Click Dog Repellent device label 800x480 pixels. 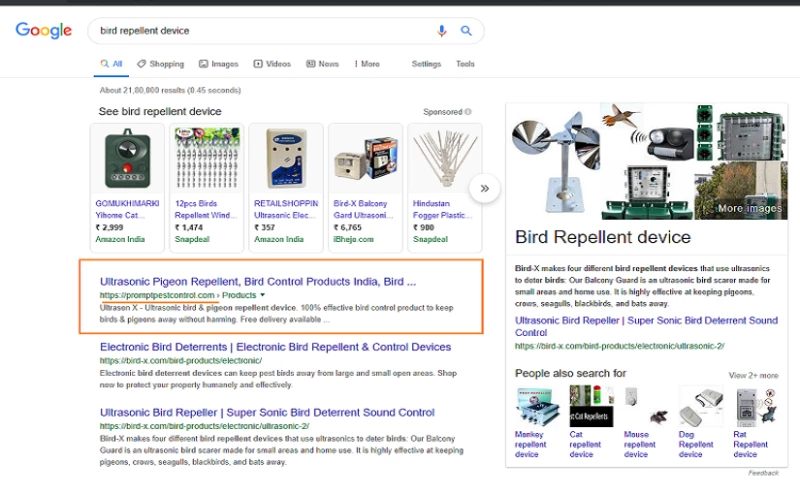click(x=696, y=444)
